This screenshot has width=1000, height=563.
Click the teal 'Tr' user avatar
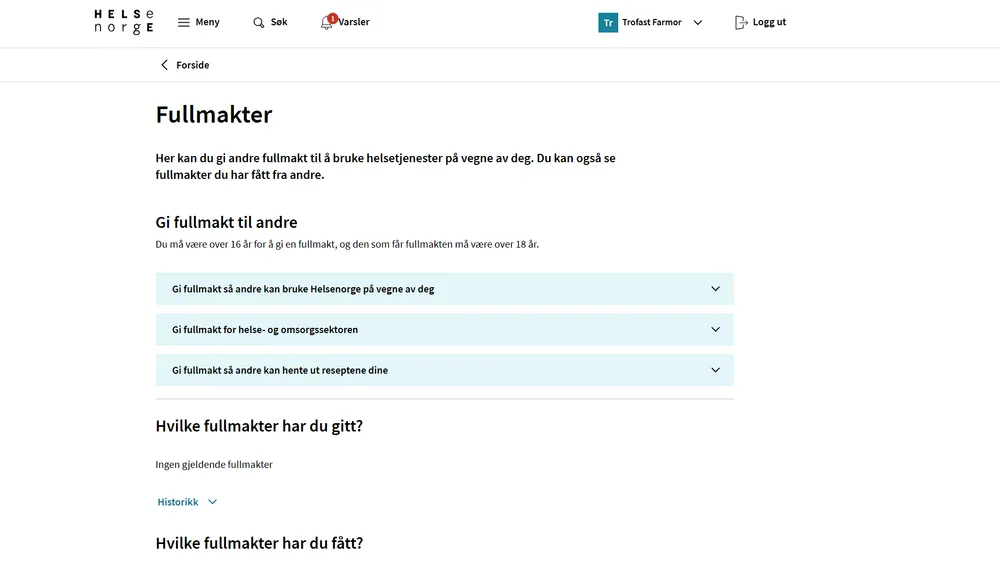tap(608, 22)
